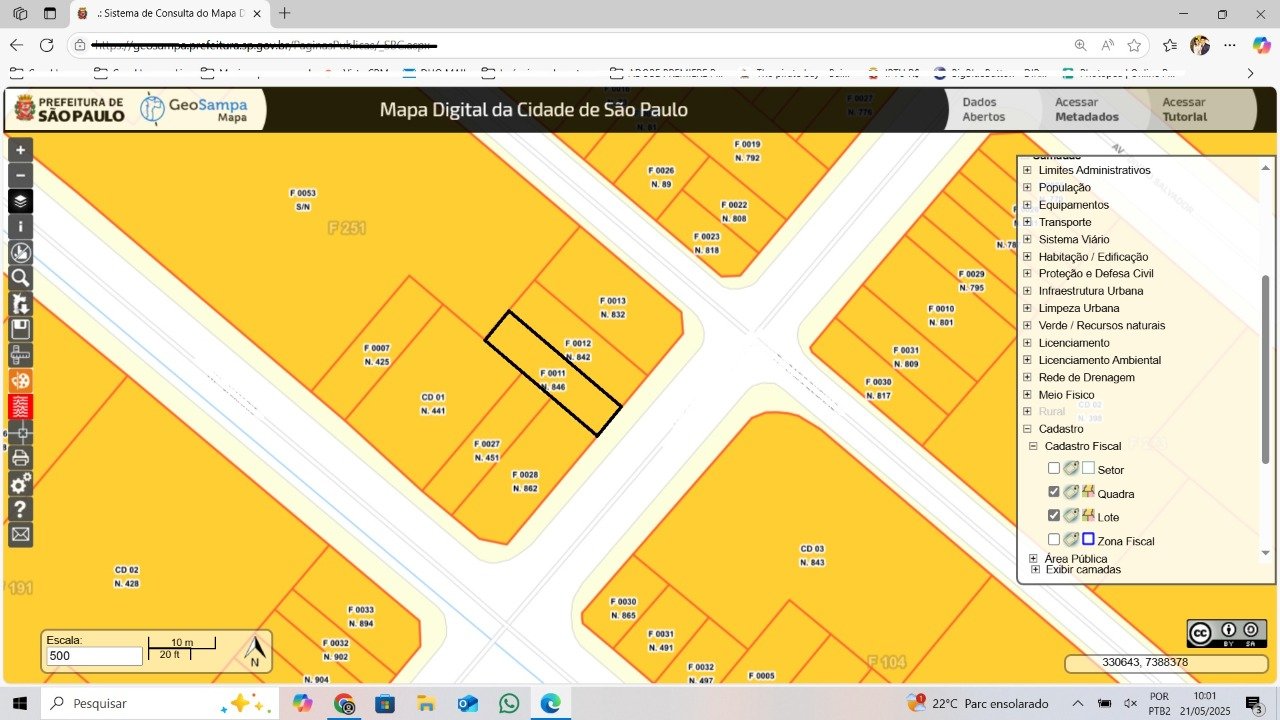The image size is (1280, 720).
Task: Expand the Habitação / Edificação group
Action: 1027,257
